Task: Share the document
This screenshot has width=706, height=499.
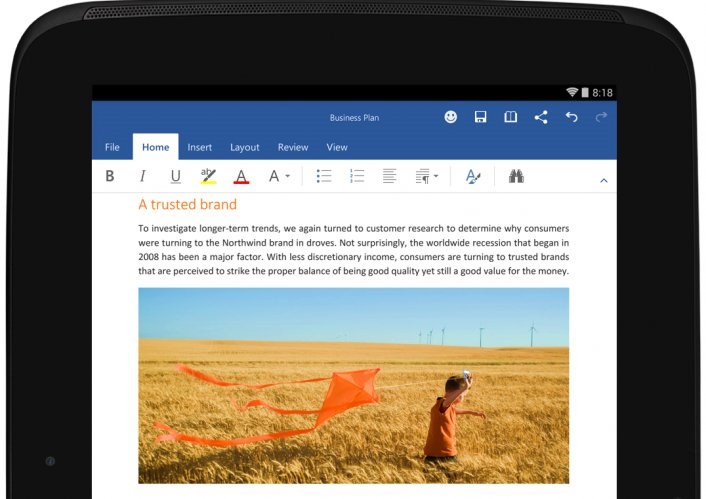Action: [x=541, y=117]
